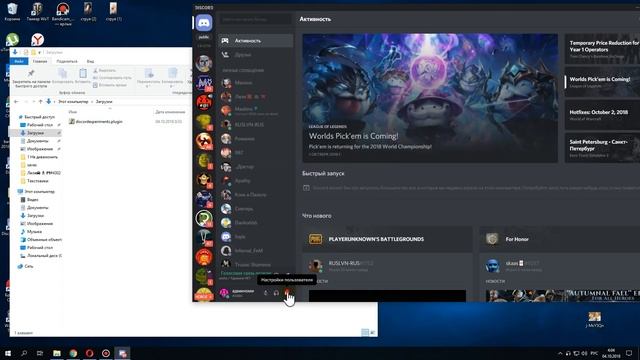Open the Worlds Pick'em featured banner
Image resolution: width=640 pixels, height=360 pixels.
click(430, 98)
